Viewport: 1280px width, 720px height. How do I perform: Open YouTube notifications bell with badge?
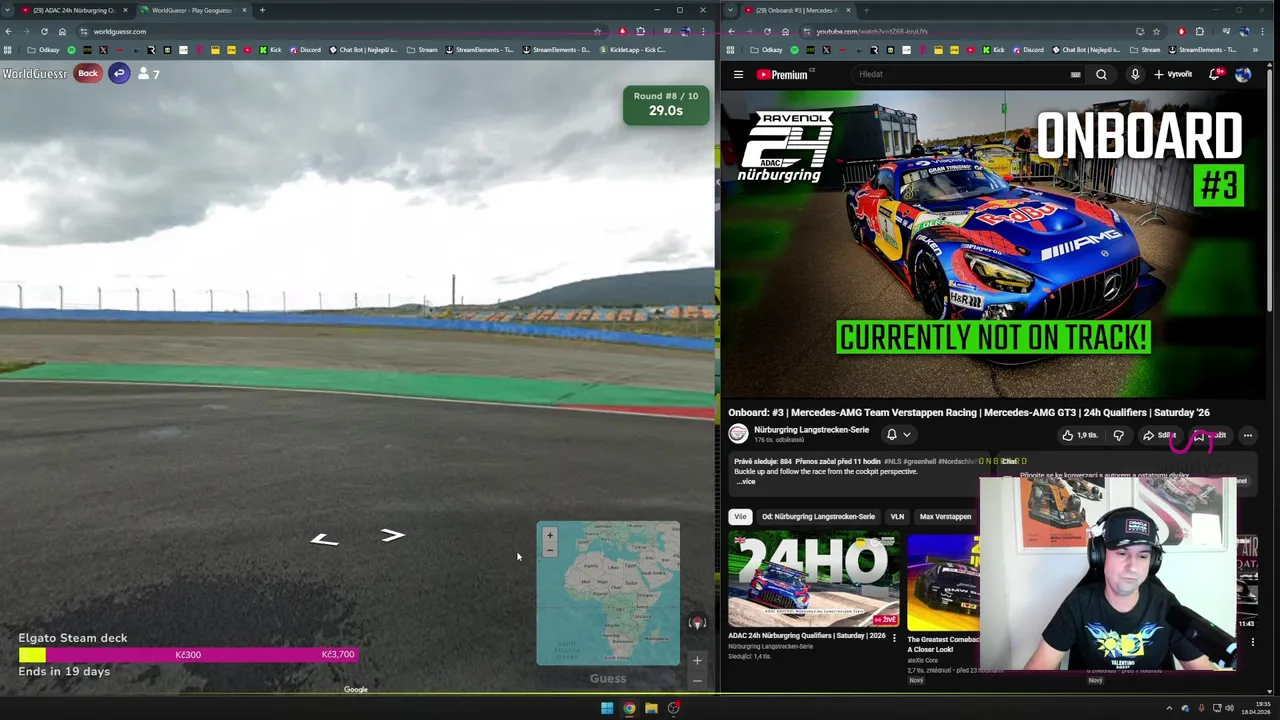coord(1215,74)
